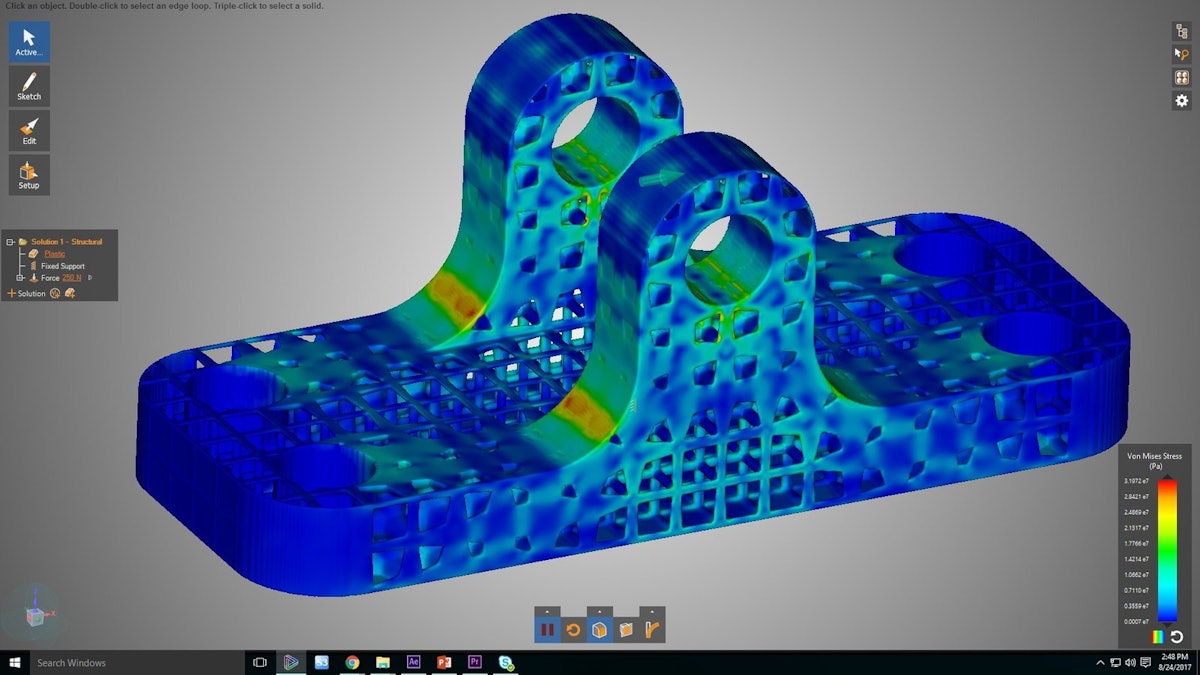
Task: Select the Sketch tool in the left toolbar
Action: [29, 85]
